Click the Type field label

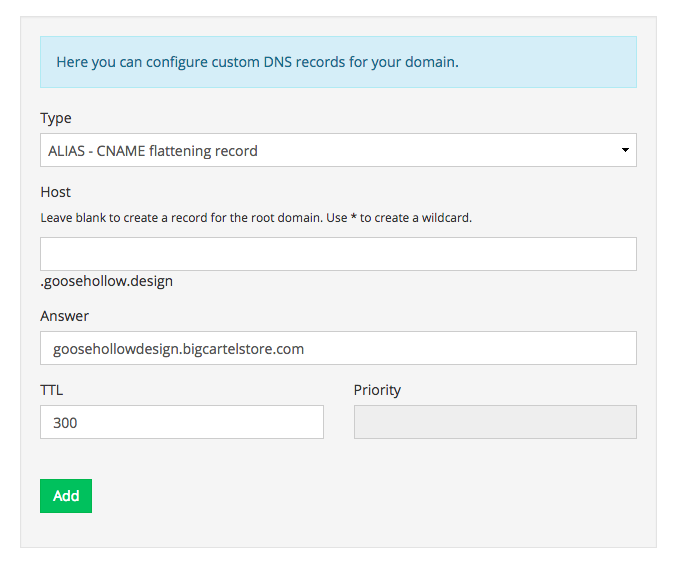(56, 118)
